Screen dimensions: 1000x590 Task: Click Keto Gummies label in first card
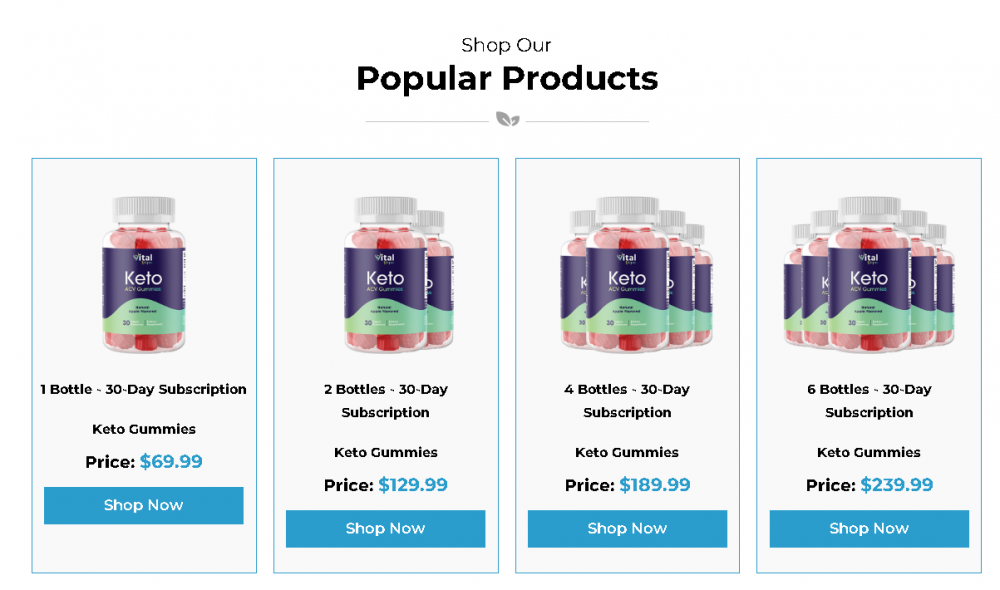click(143, 429)
